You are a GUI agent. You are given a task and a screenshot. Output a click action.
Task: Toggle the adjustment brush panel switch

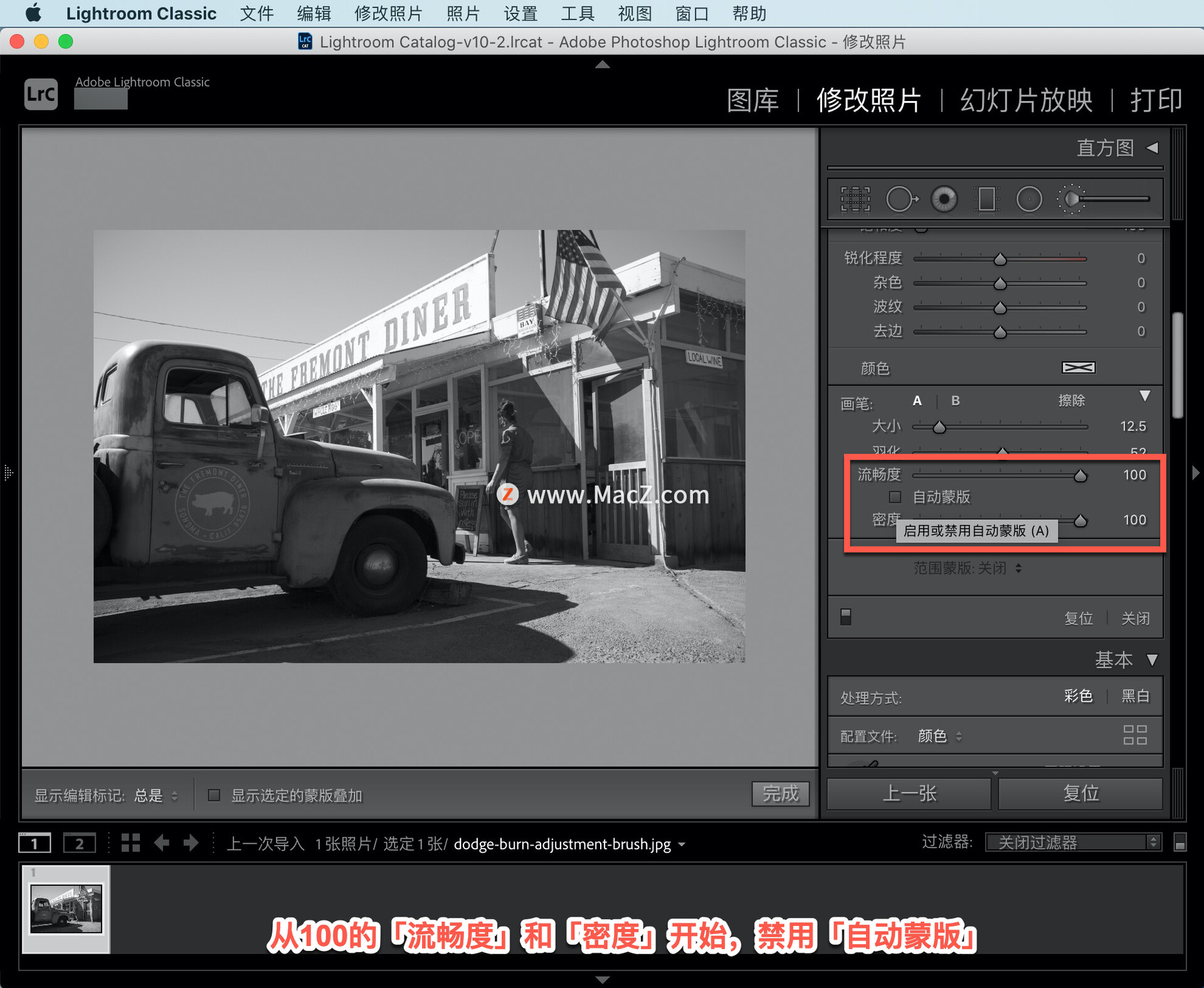pos(846,617)
